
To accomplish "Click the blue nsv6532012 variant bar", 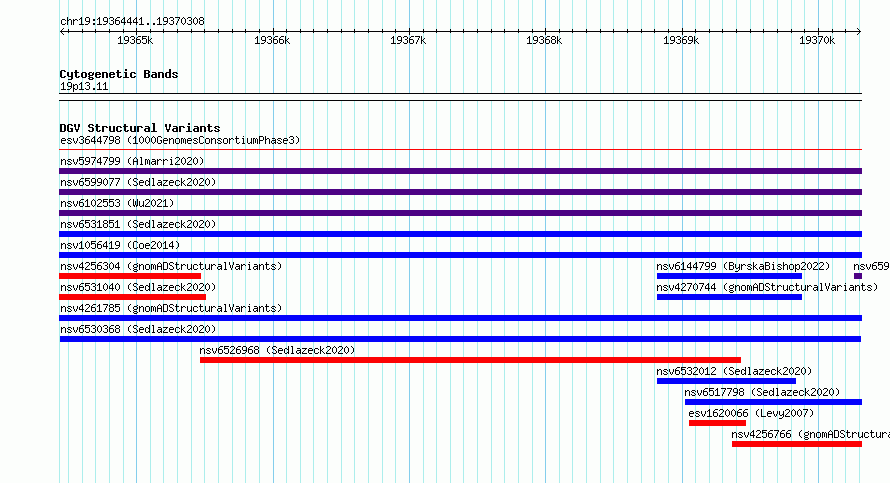I will pyautogui.click(x=726, y=381).
